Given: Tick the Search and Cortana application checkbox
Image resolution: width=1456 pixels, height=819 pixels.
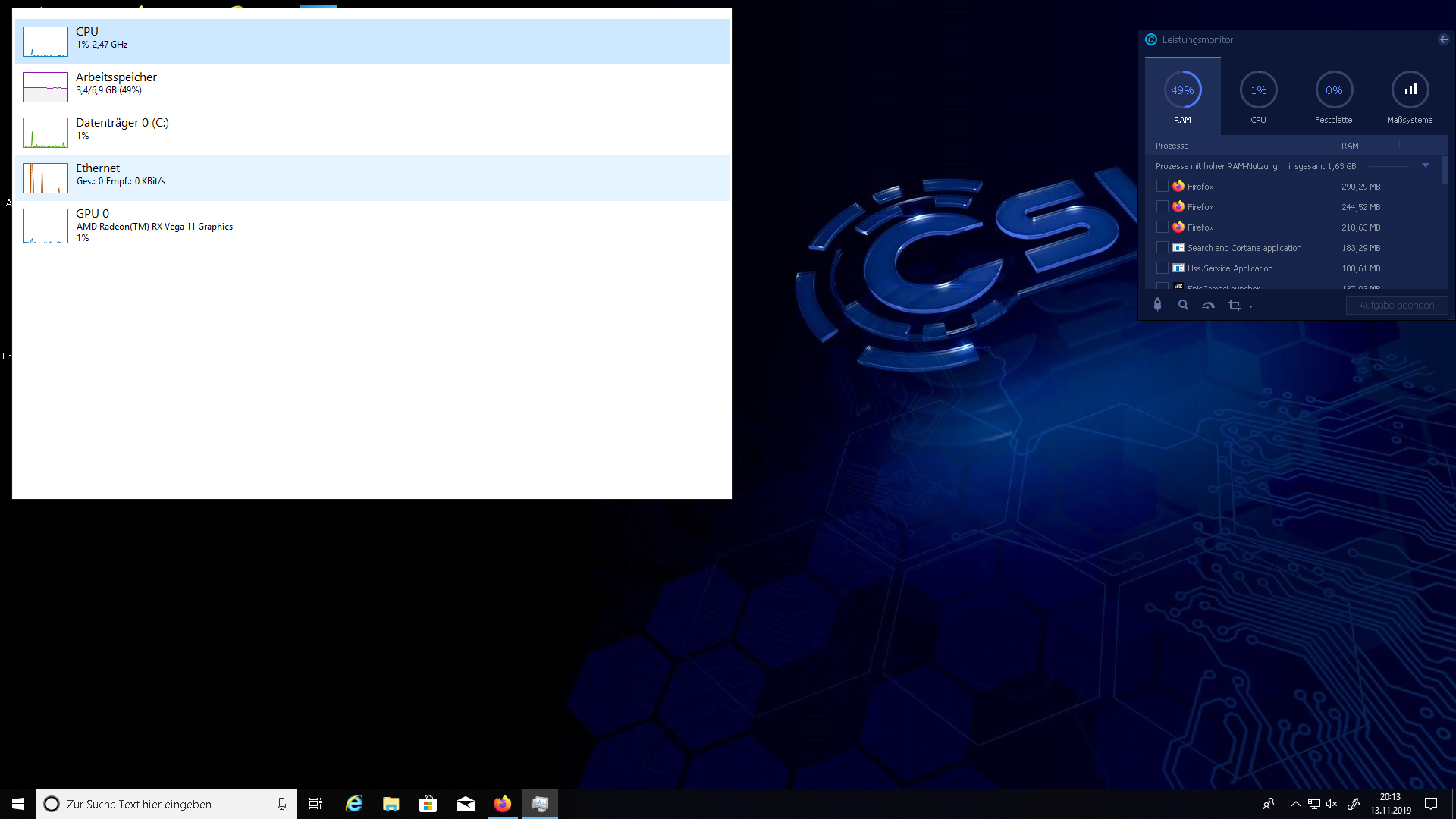Looking at the screenshot, I should (1162, 247).
